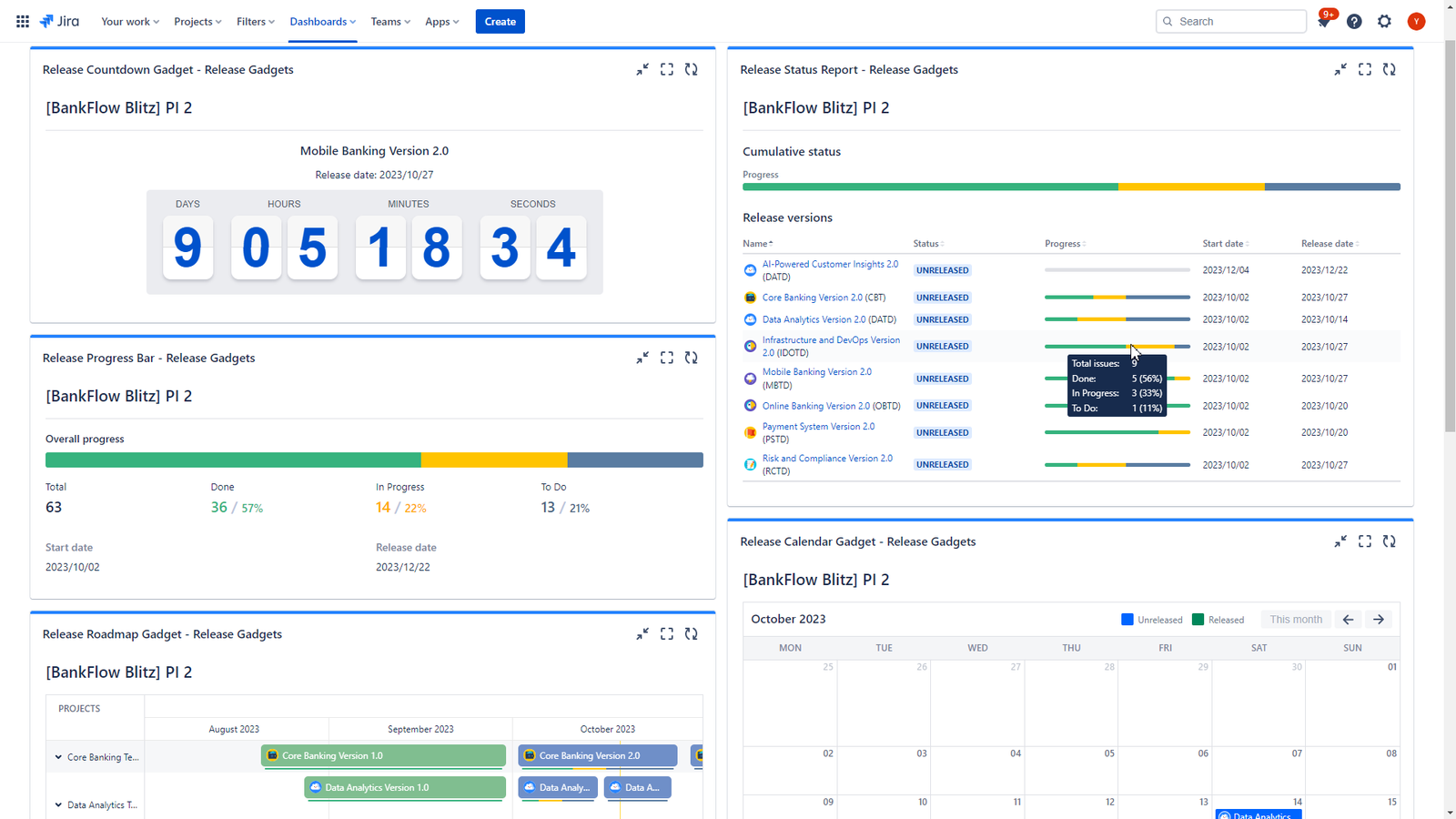Select Core Banking Version 1.0 roadmap bar
The image size is (1456, 819).
(383, 755)
